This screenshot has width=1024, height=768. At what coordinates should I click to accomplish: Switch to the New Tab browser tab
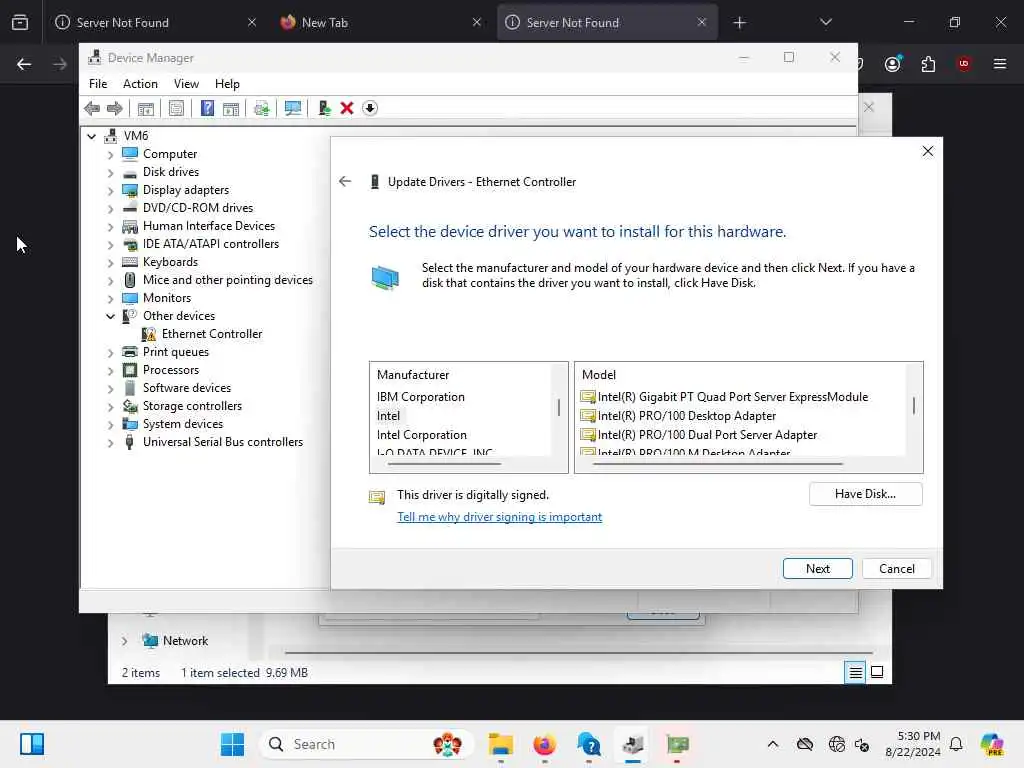click(x=381, y=22)
